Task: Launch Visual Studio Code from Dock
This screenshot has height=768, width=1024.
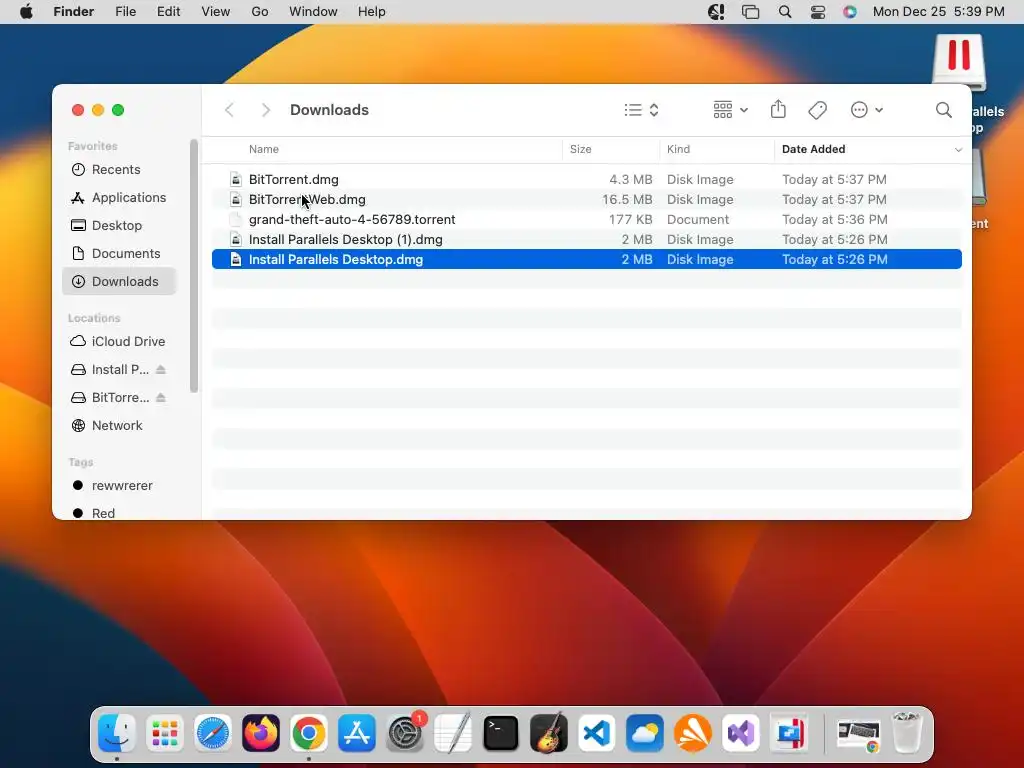Action: (597, 733)
